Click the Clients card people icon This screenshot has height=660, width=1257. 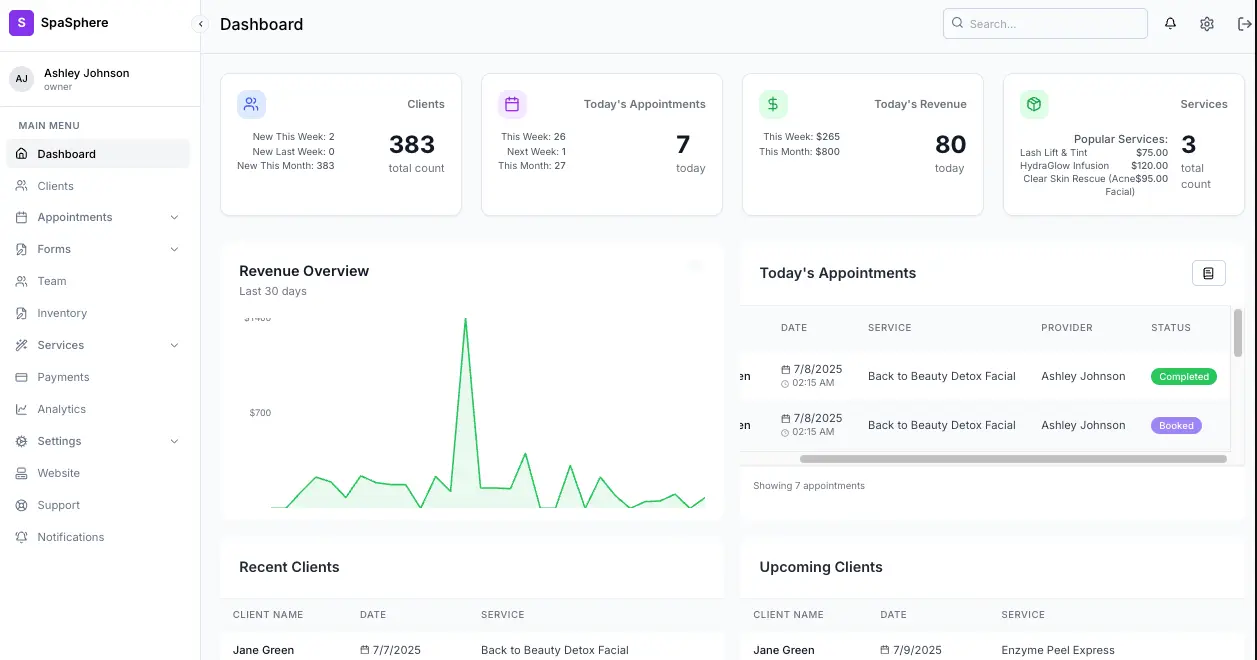251,104
